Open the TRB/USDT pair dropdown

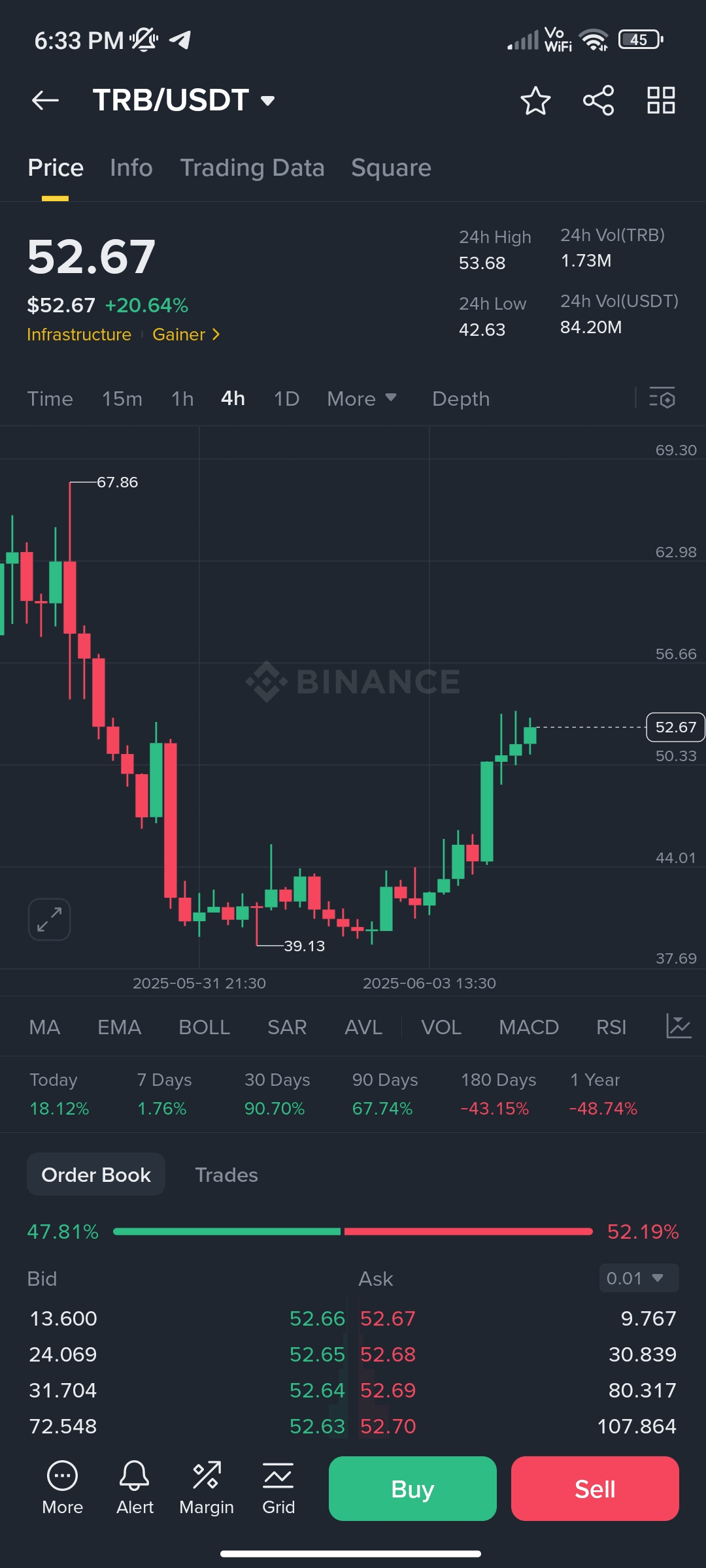click(x=184, y=101)
